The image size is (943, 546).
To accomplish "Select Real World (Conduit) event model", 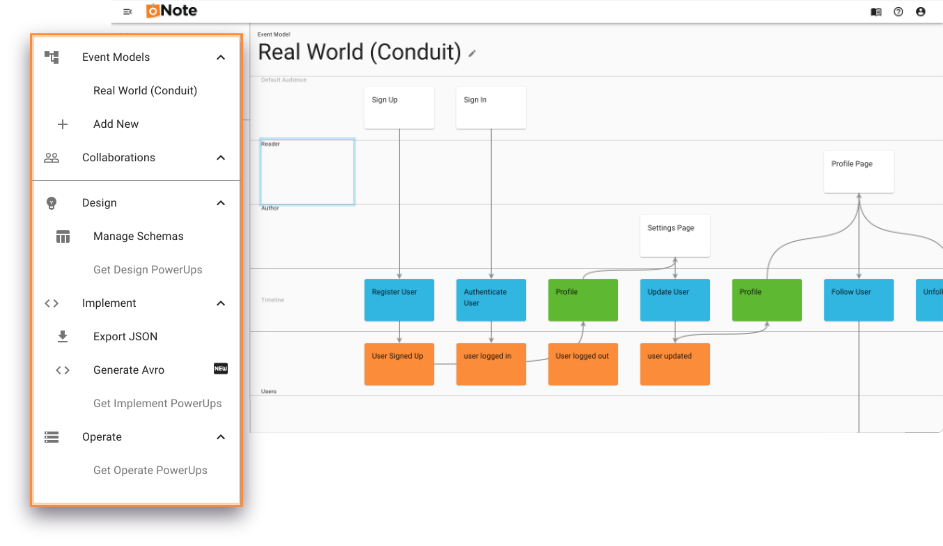I will (x=145, y=91).
